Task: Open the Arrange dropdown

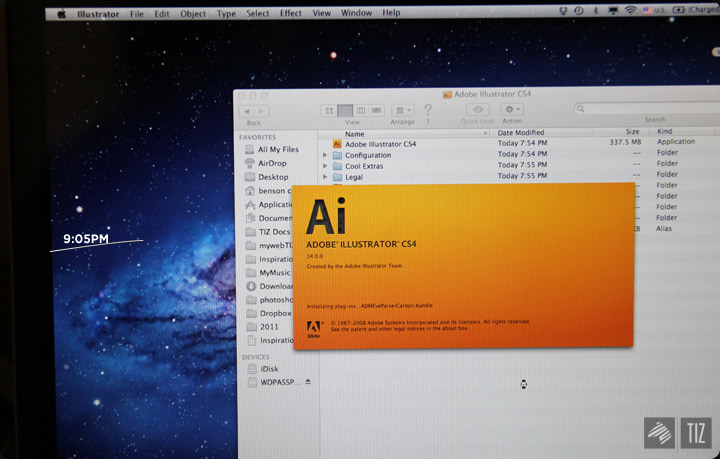Action: (402, 109)
